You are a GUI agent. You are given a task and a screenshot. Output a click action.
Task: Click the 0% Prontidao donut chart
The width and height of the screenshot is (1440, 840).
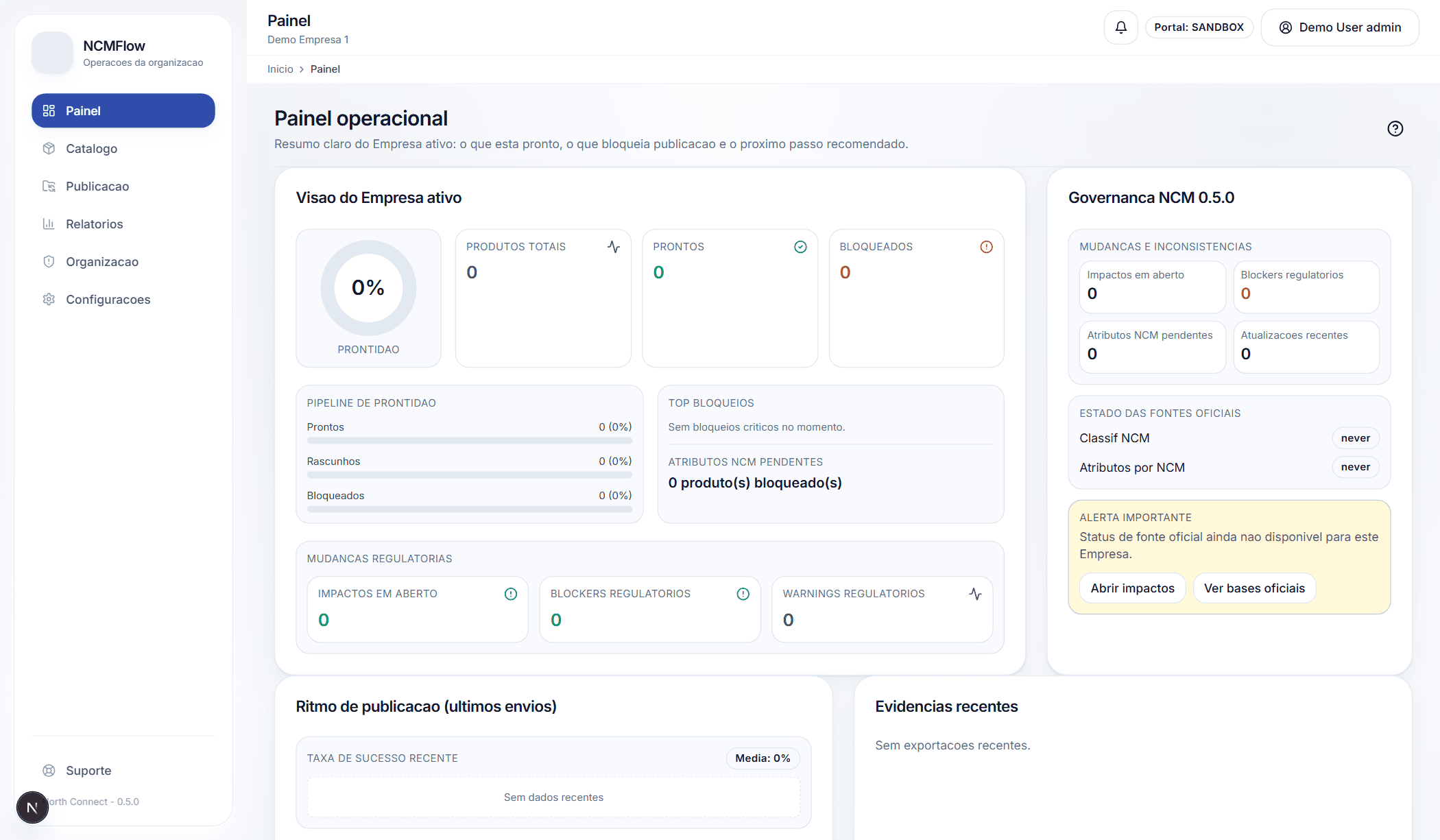coord(368,288)
